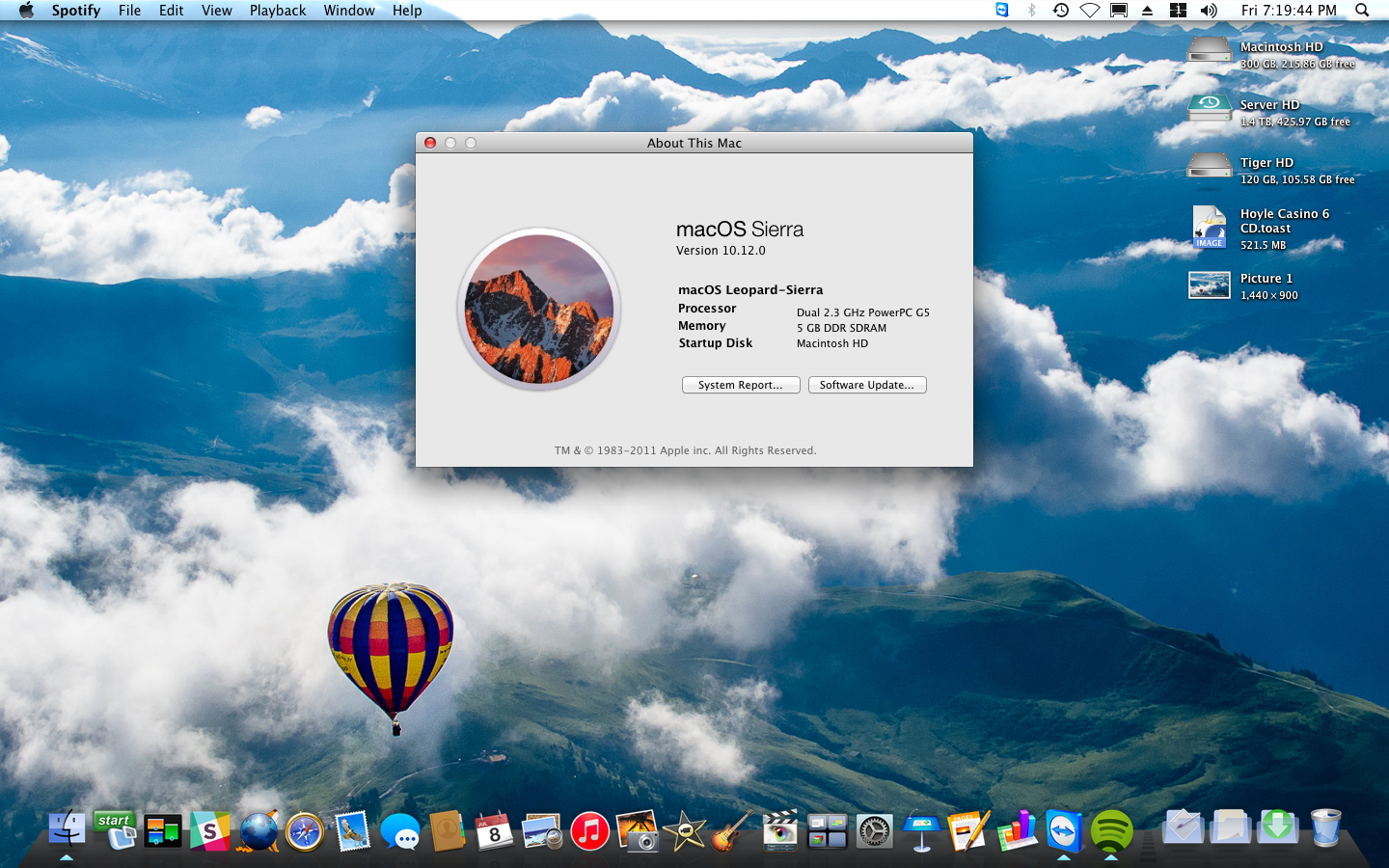Select Macintosh HD drive on desktop
Screen dimensions: 1389x868
tap(1209, 49)
